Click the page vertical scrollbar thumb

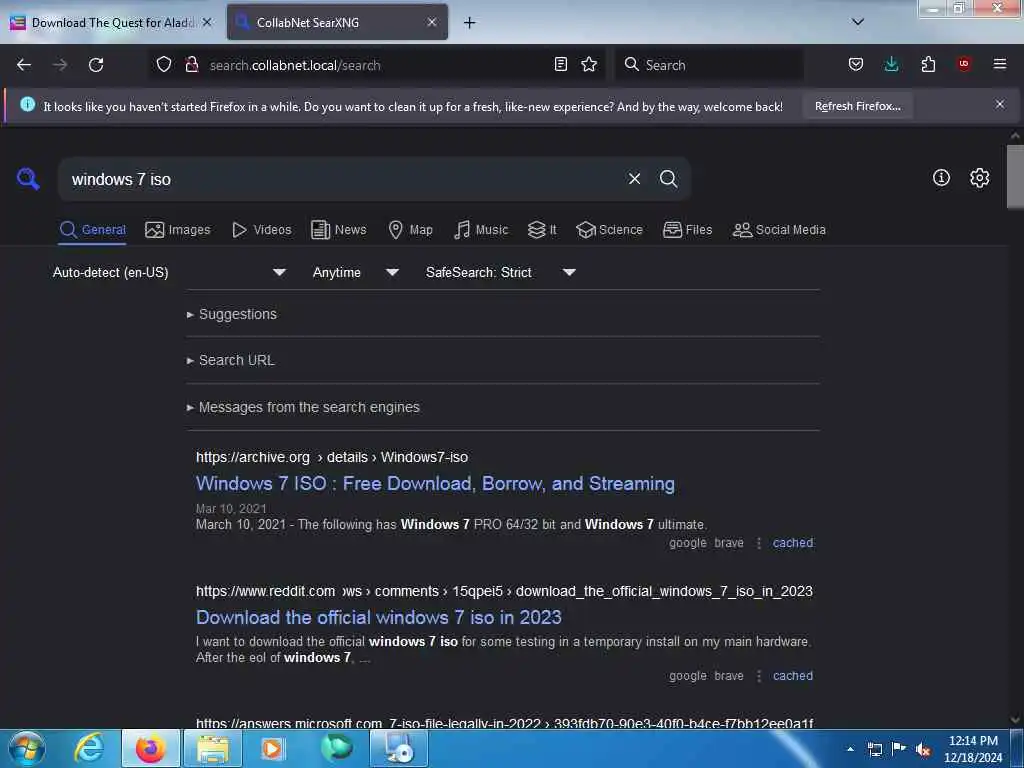tap(1015, 176)
